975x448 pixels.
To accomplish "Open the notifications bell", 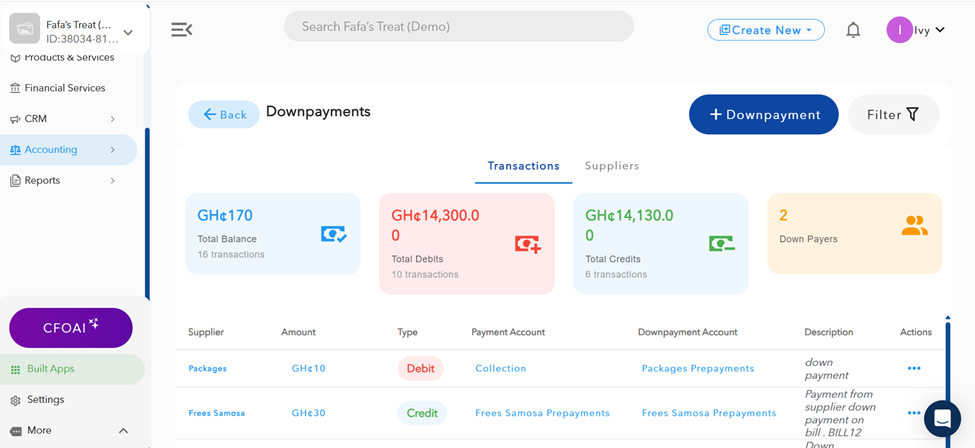I will click(853, 30).
